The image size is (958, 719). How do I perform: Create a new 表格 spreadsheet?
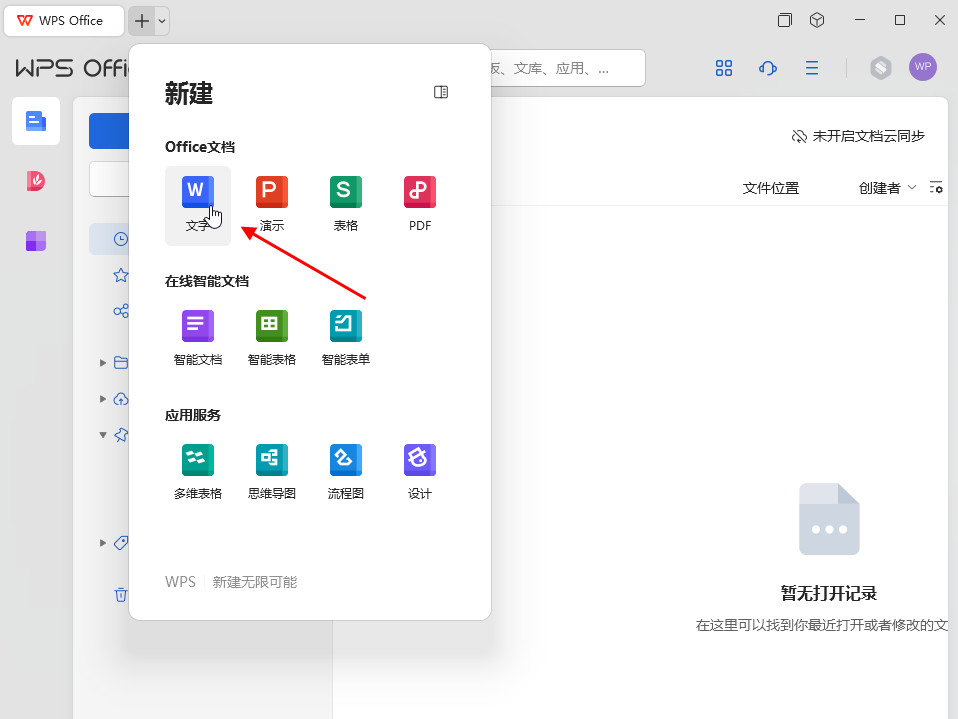click(x=346, y=204)
